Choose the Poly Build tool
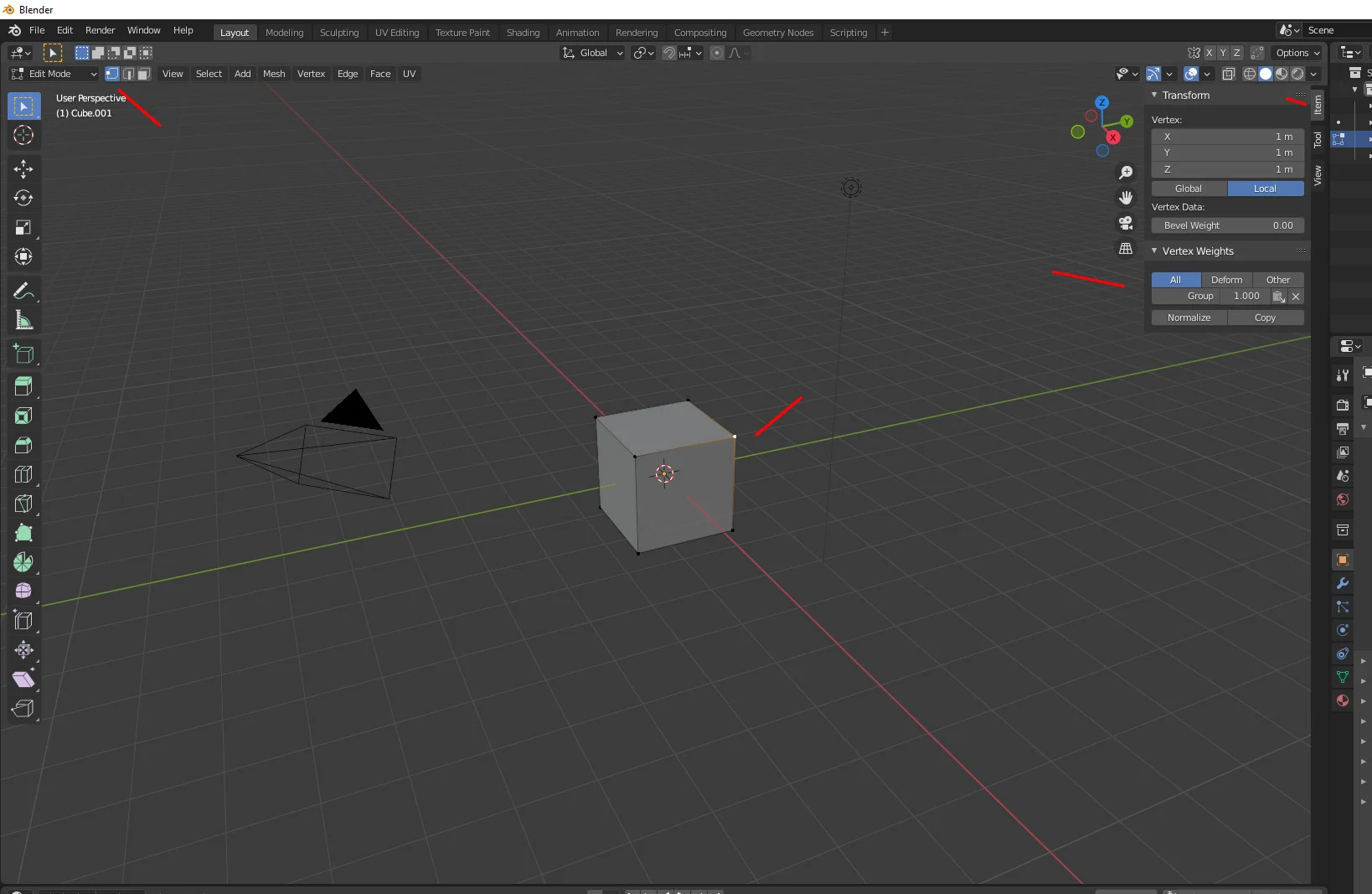1372x894 pixels. 23,533
